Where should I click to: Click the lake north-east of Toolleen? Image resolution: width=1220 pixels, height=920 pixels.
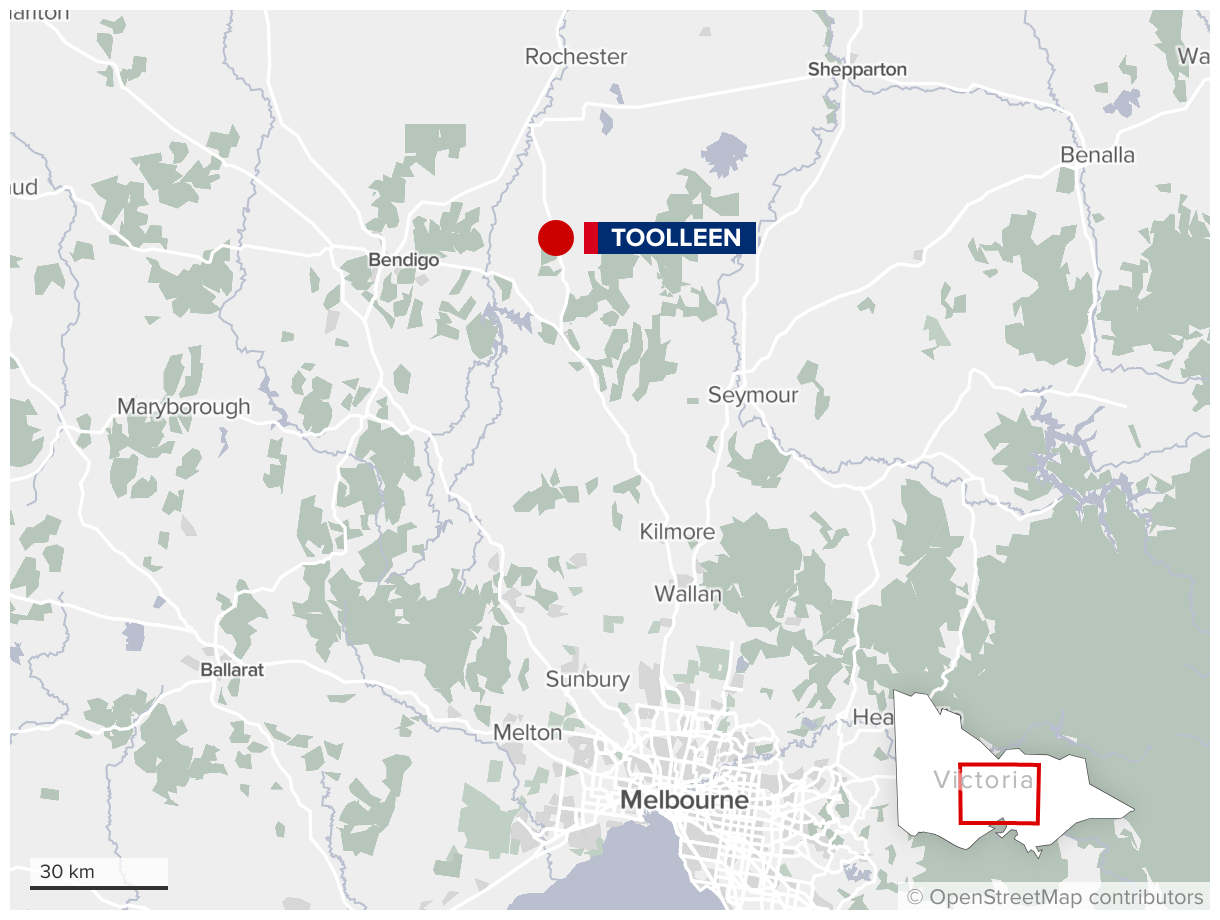725,155
